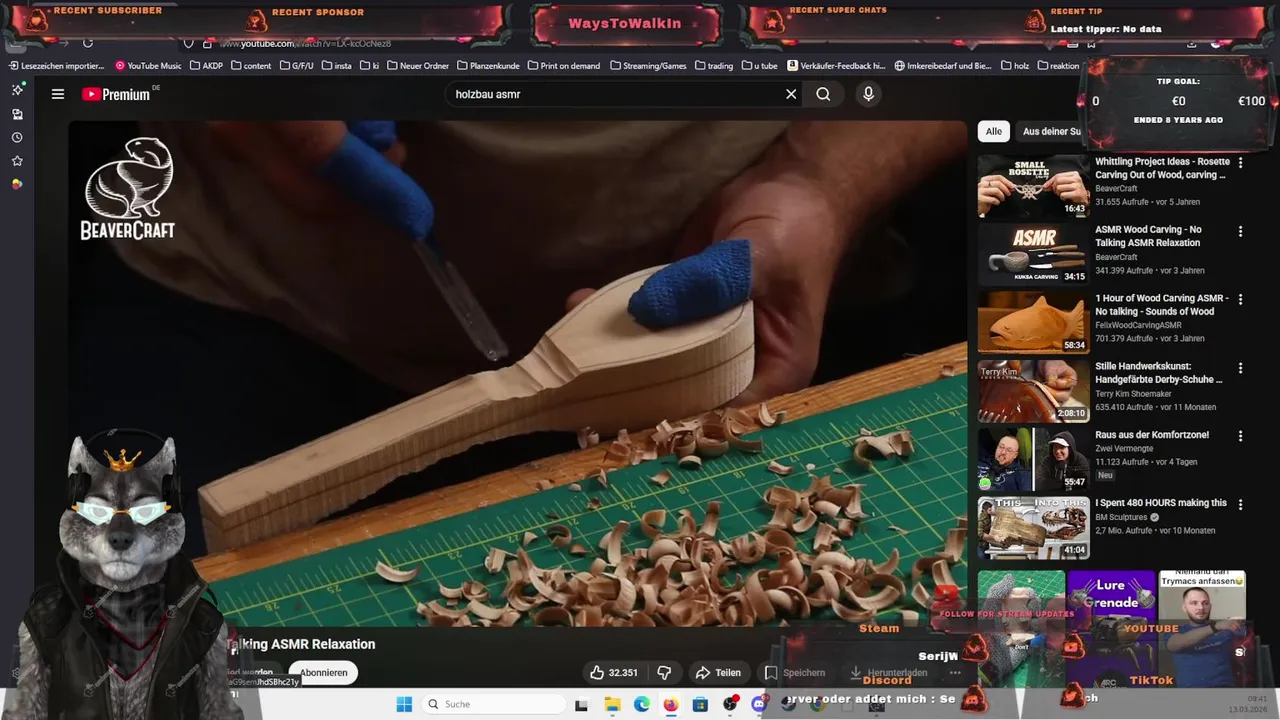Start voice search with the microphone
Viewport: 1280px width, 720px height.
tap(868, 94)
